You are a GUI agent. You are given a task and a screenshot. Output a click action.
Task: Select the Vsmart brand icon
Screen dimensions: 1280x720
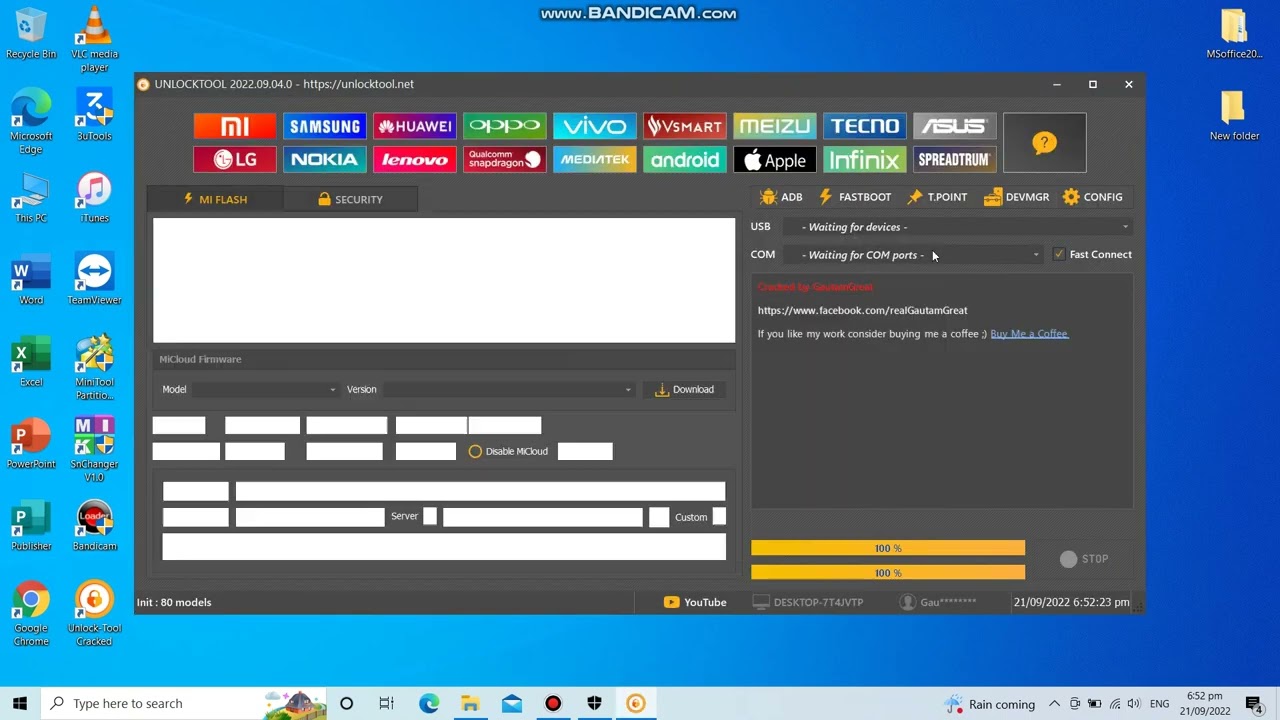tap(685, 126)
